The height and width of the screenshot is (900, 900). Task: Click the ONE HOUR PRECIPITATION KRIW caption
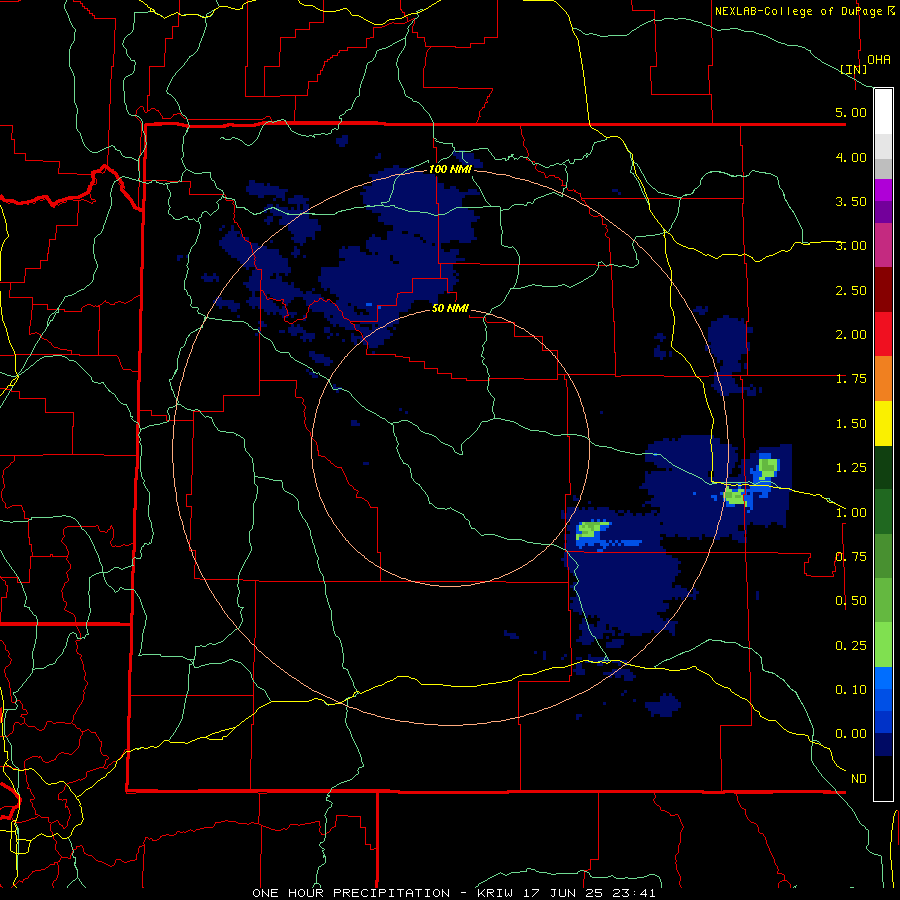point(453,893)
